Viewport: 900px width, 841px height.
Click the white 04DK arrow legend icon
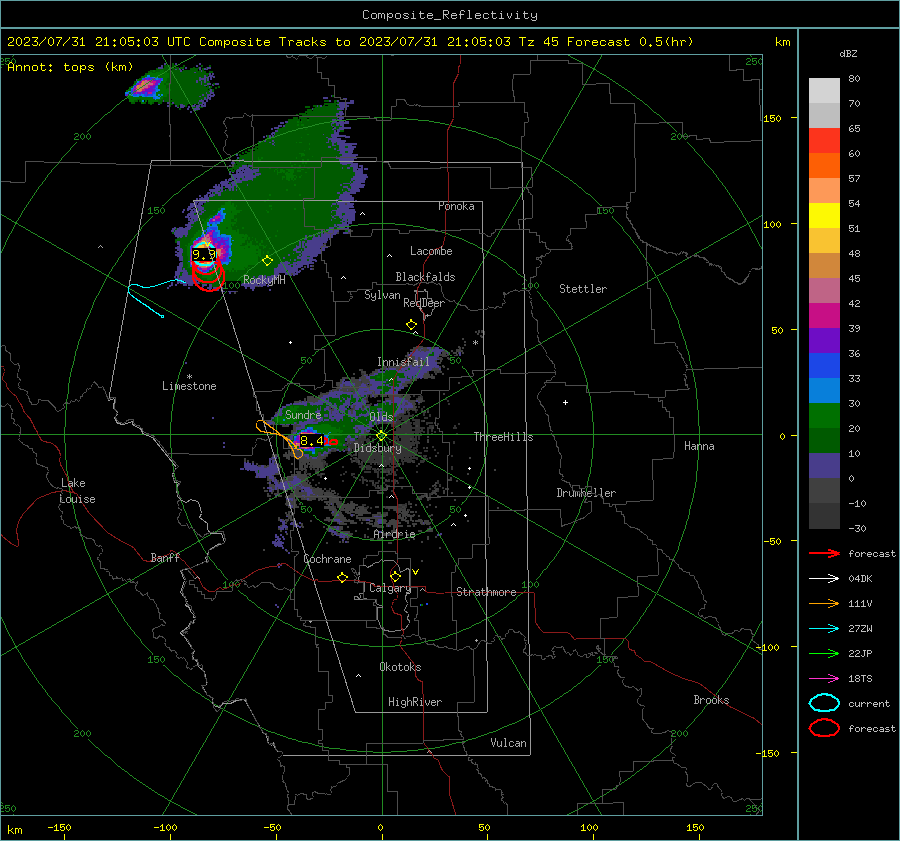pyautogui.click(x=824, y=579)
